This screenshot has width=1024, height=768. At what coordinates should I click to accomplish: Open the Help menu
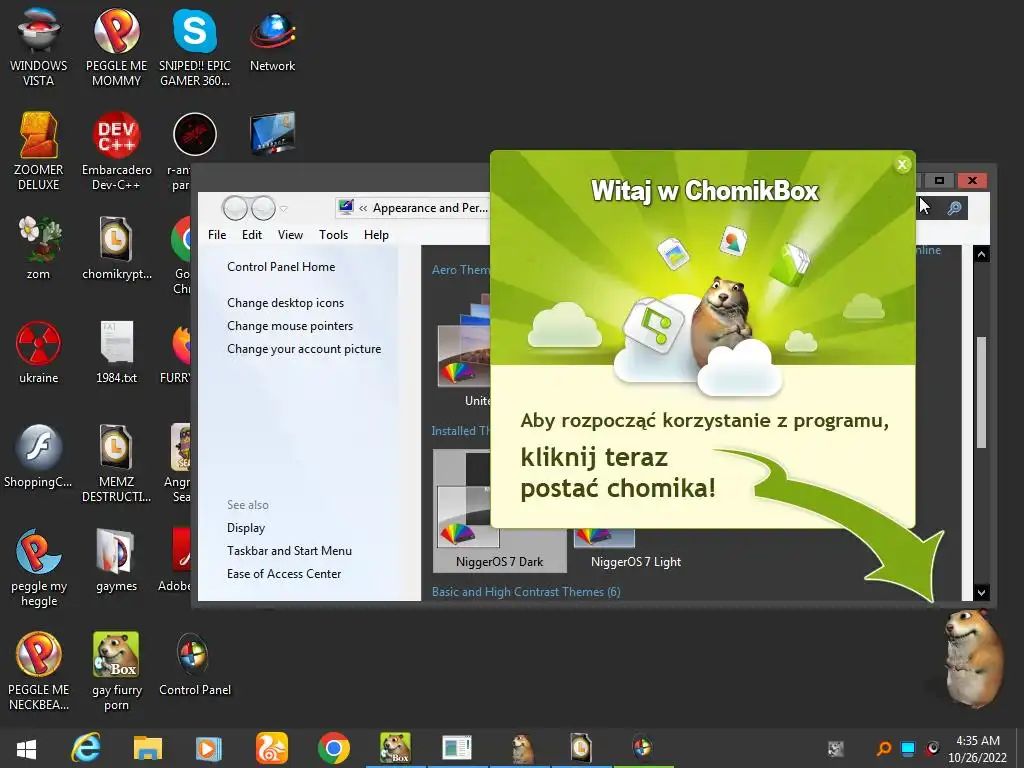(x=376, y=235)
